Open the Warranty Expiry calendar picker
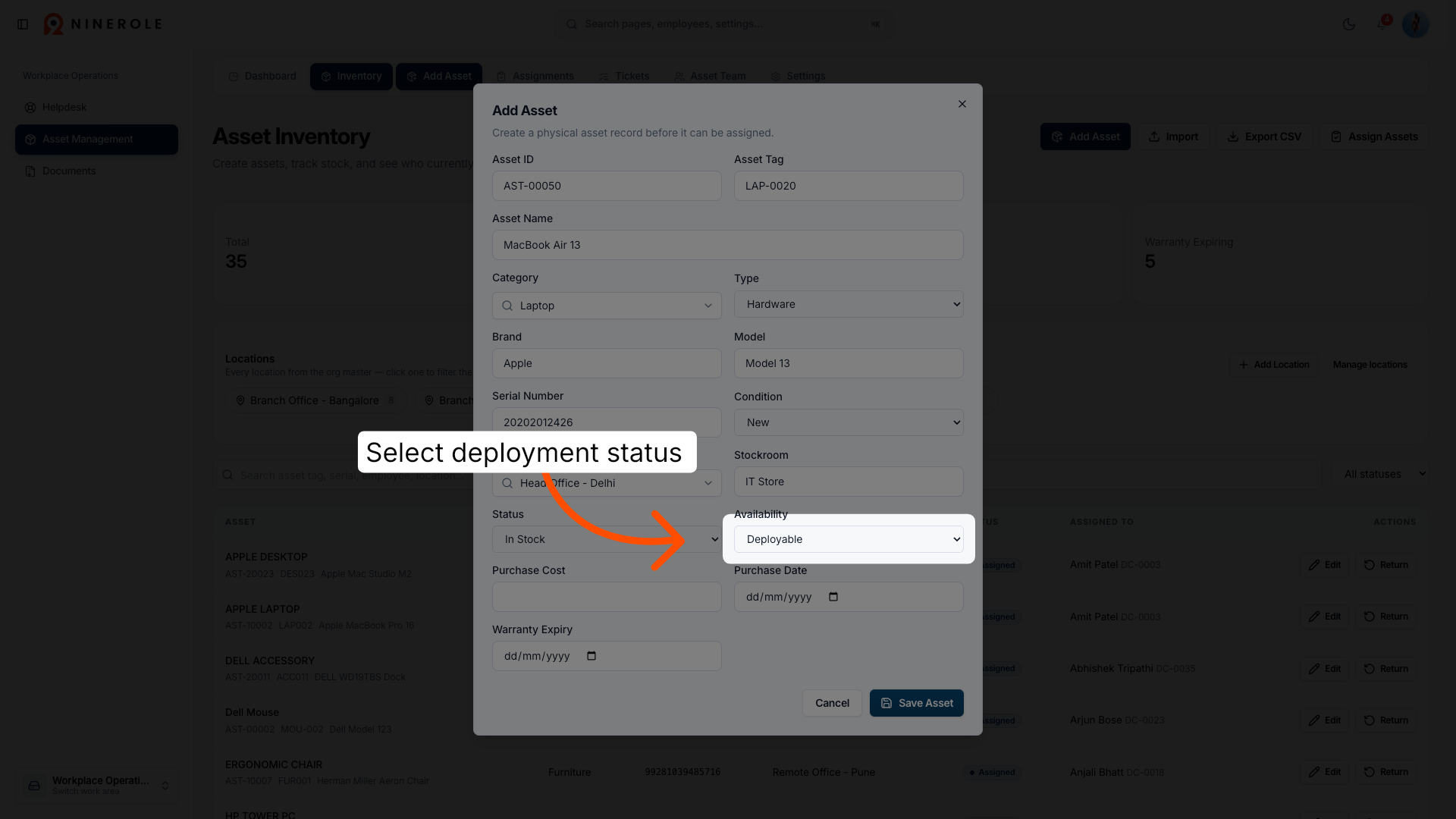1456x819 pixels. pos(591,656)
